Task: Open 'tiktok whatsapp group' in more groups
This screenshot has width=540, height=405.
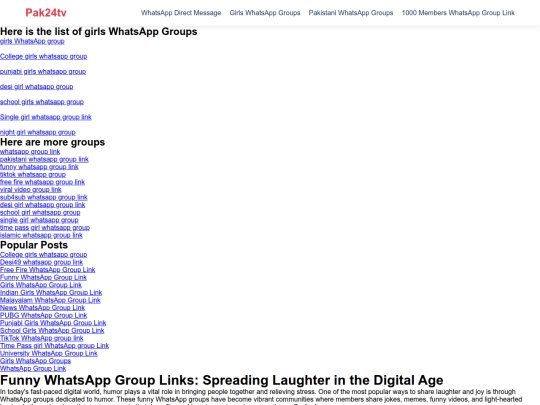Action: tap(33, 174)
